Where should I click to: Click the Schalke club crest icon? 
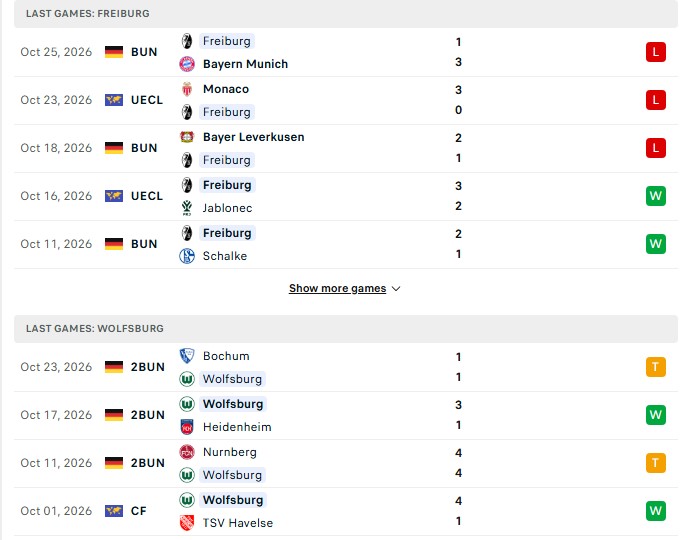(x=187, y=256)
